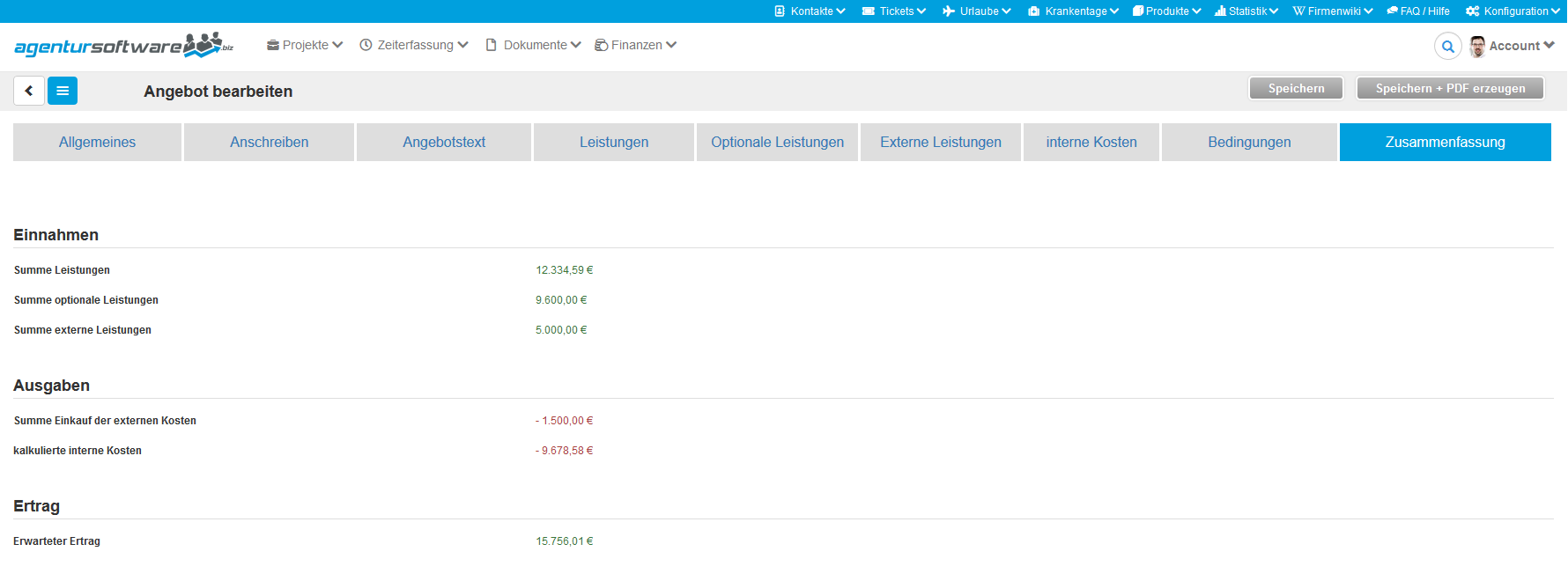The height and width of the screenshot is (581, 1568).
Task: Switch to the Leistungen tab
Action: point(614,142)
